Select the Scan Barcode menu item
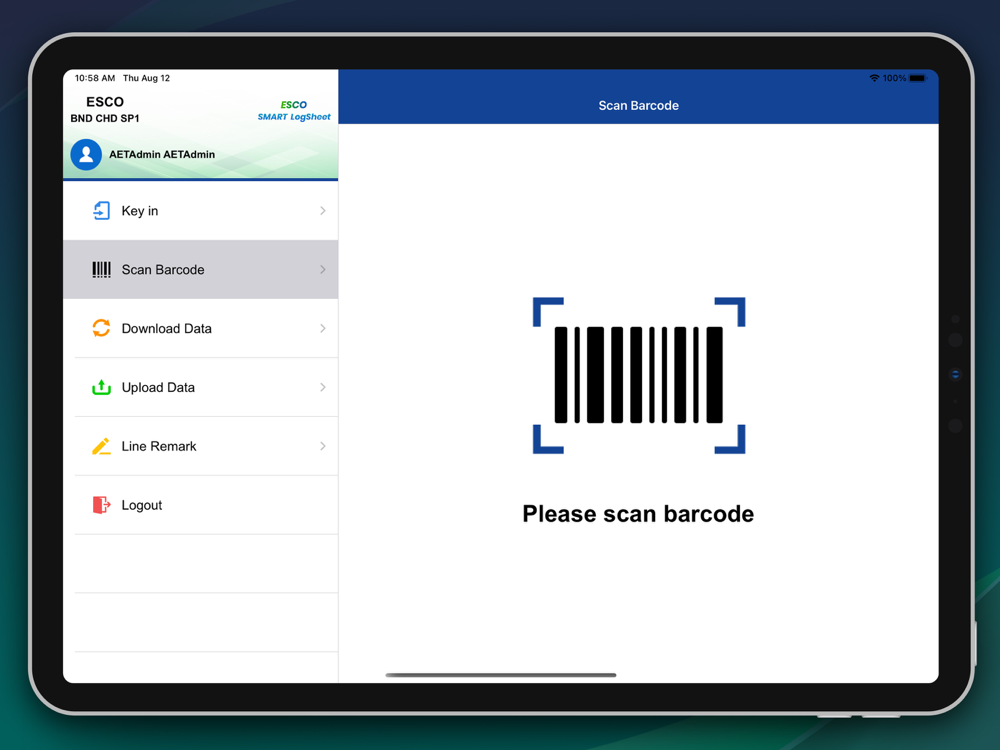 coord(201,270)
